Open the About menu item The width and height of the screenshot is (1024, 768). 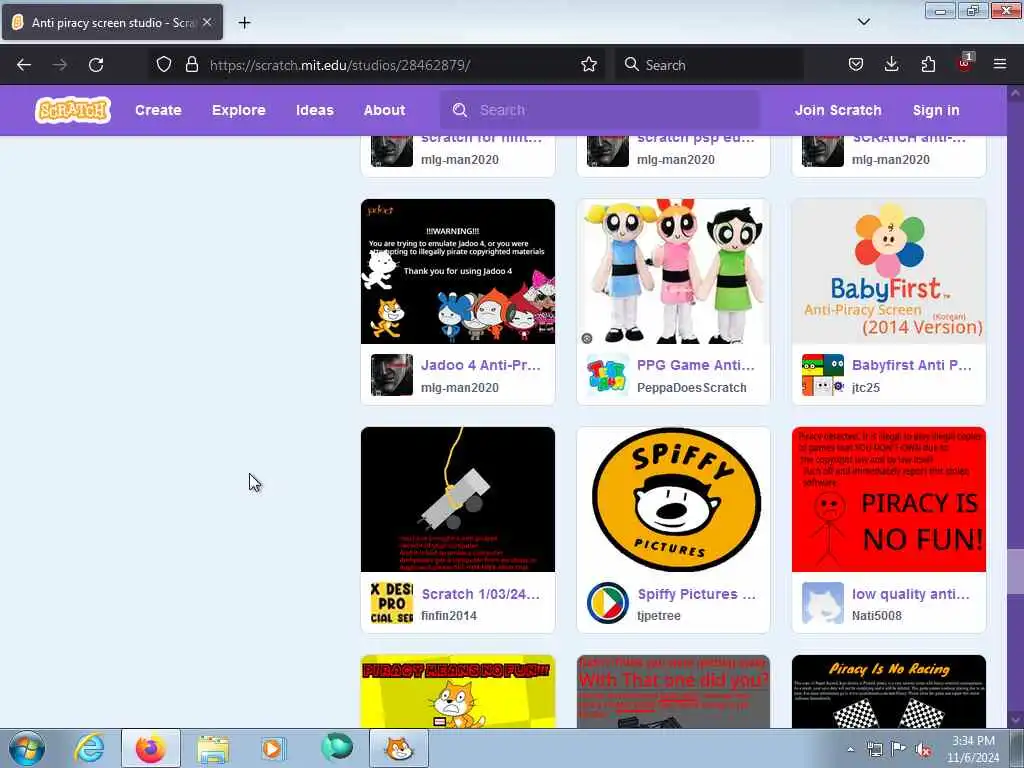point(385,110)
